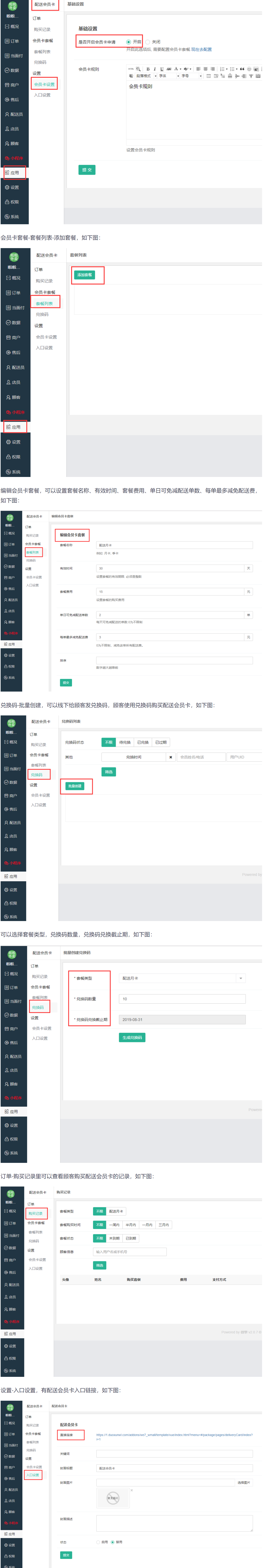Click 生成兑换码 button

click(x=132, y=1038)
